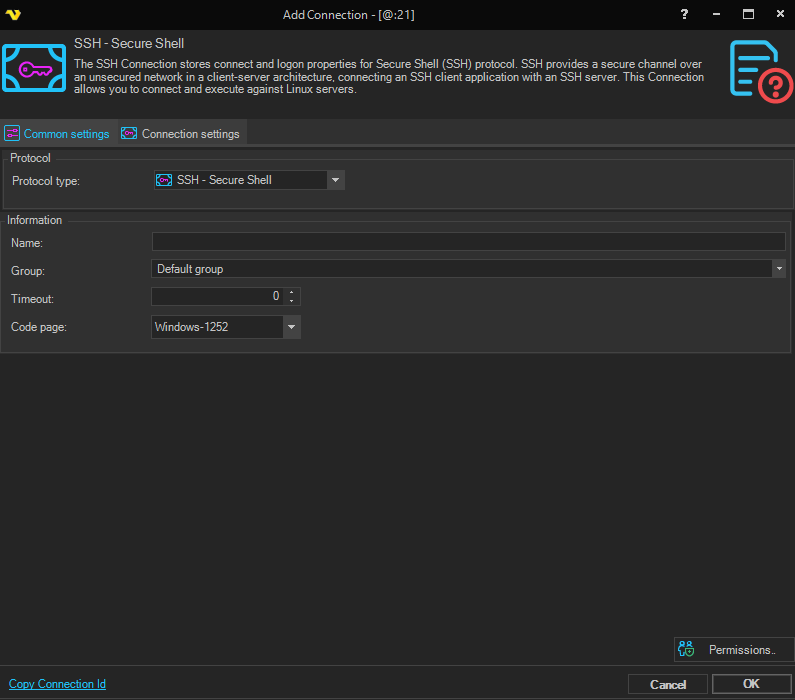Image resolution: width=795 pixels, height=700 pixels.
Task: Switch to the Common settings tab
Action: coord(58,134)
